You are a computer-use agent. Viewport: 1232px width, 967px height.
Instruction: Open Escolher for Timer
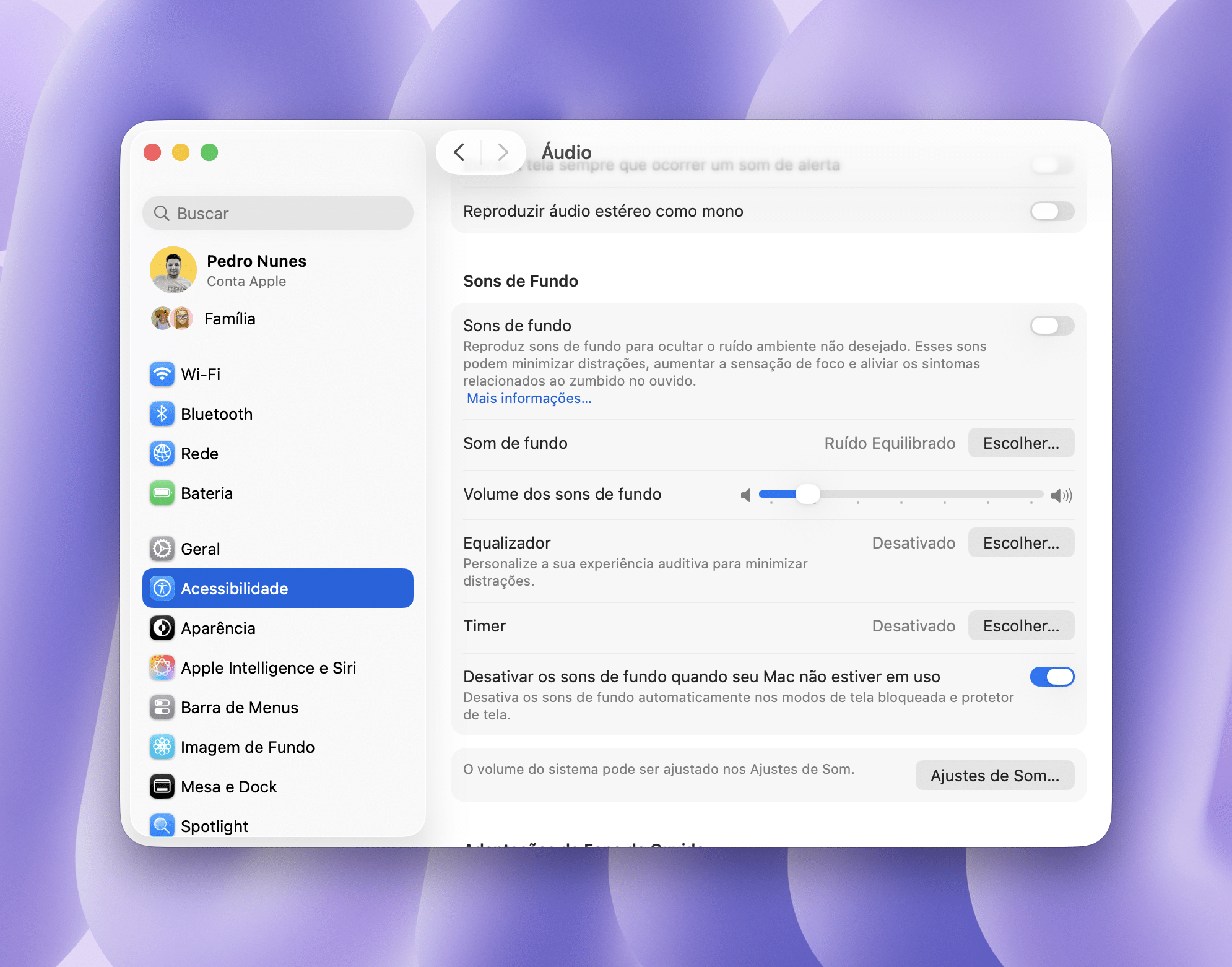pyautogui.click(x=1020, y=626)
